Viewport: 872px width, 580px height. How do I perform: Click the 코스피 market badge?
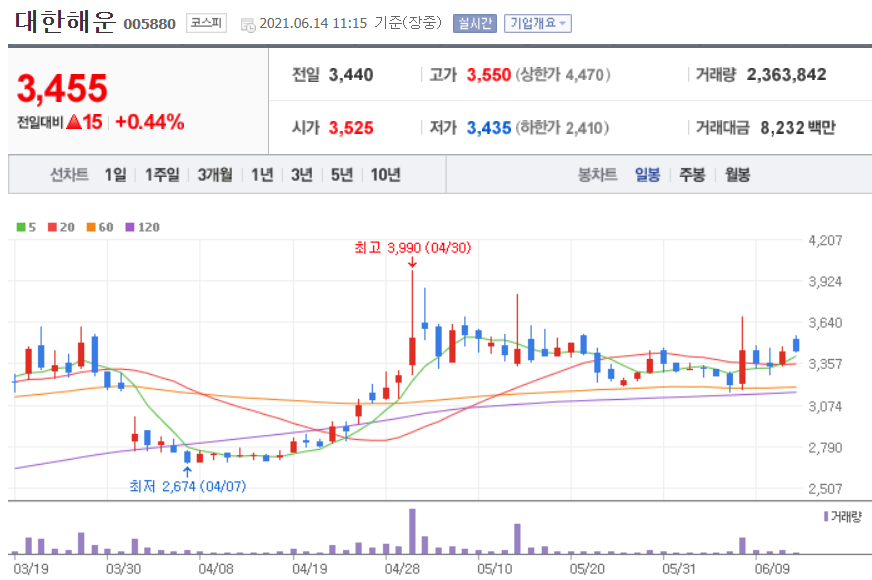[x=206, y=23]
